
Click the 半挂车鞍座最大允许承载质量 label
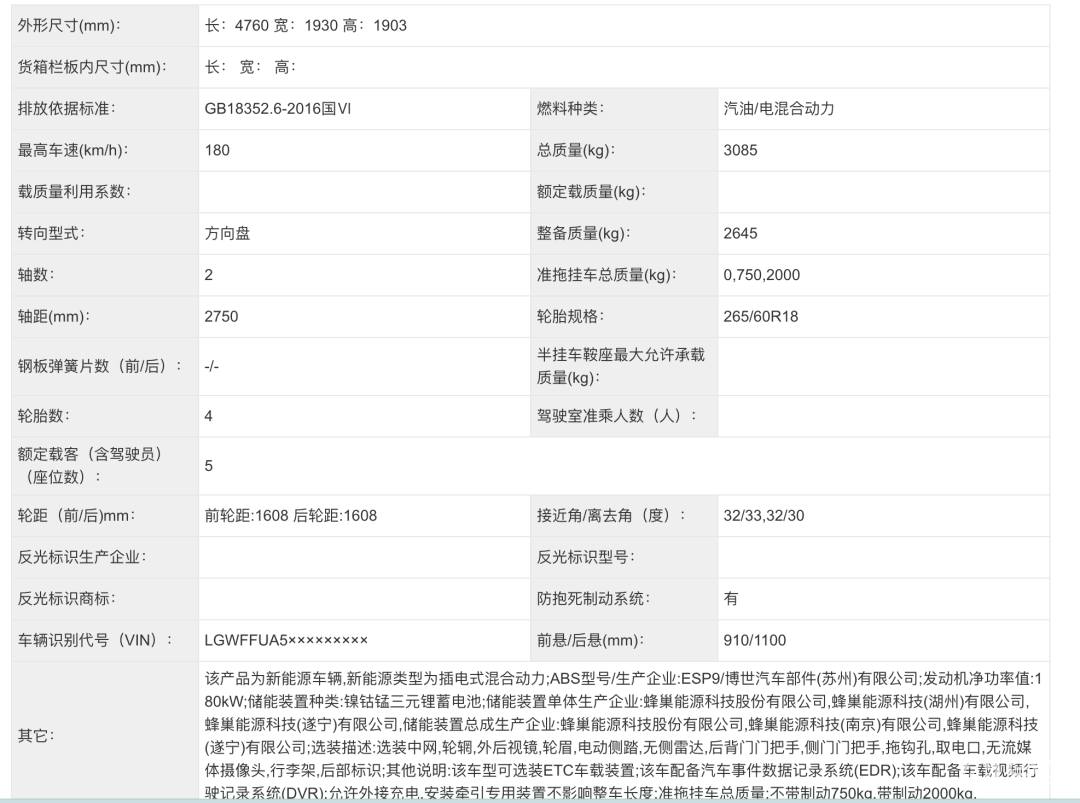[621, 366]
